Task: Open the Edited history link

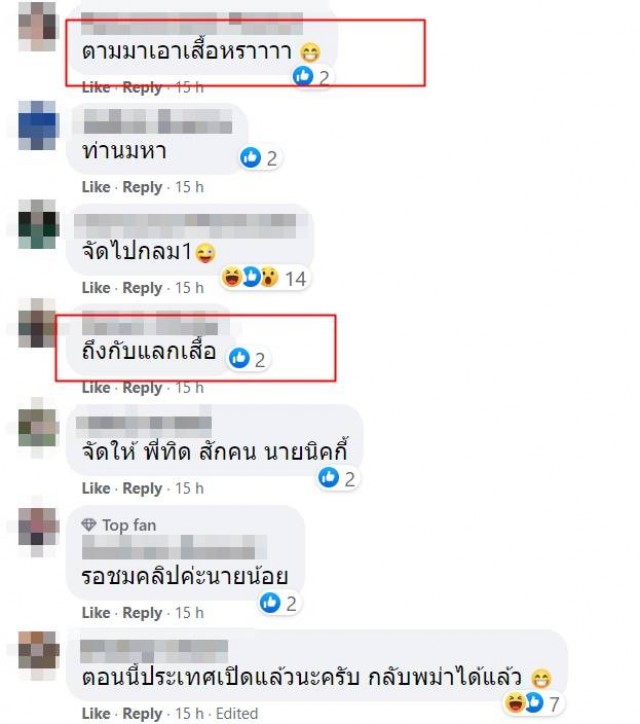Action: click(237, 713)
